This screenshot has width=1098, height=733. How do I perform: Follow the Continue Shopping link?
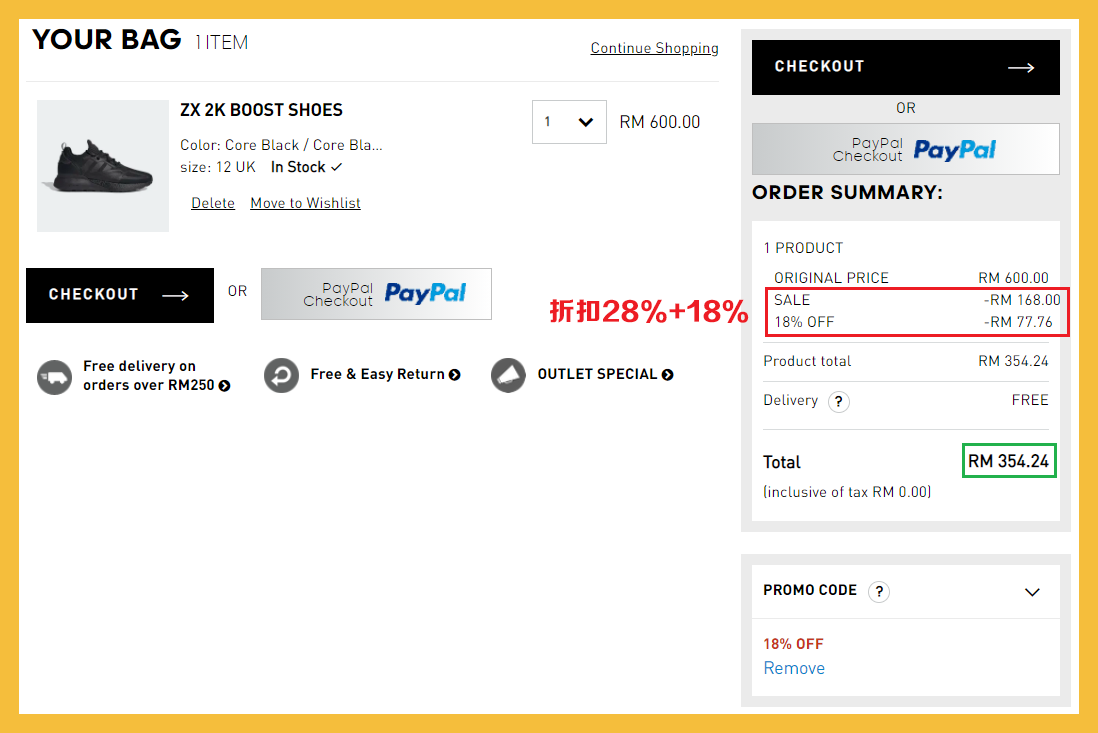click(654, 48)
